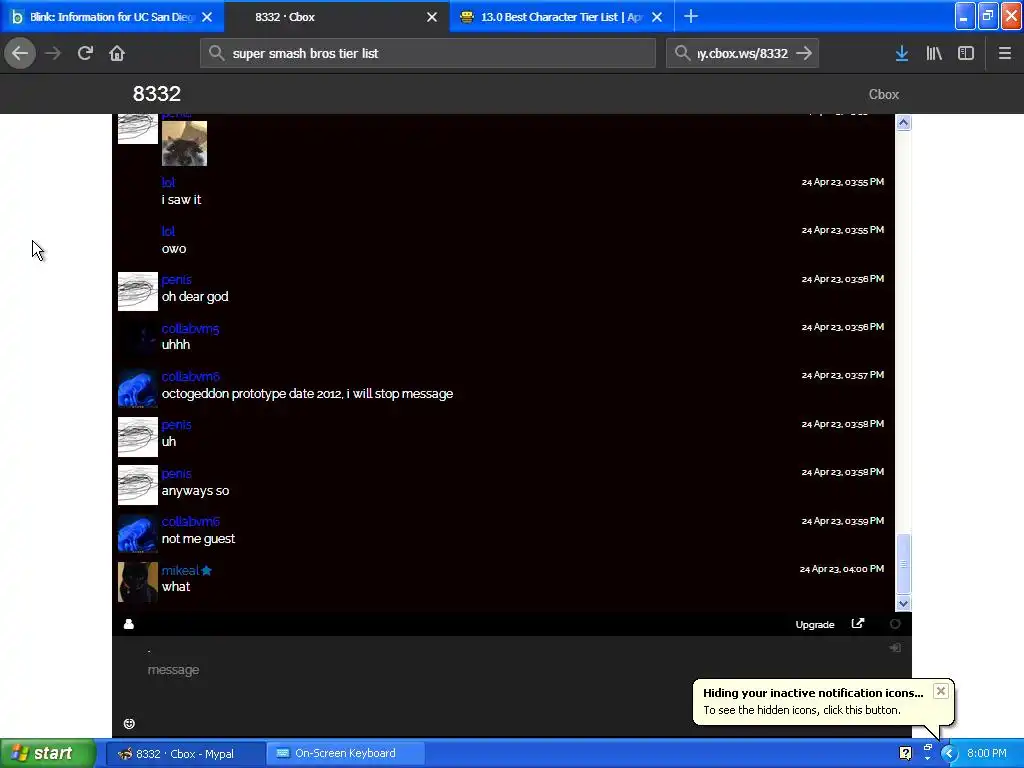Open the new tab plus button
The height and width of the screenshot is (768, 1024).
pos(691,16)
